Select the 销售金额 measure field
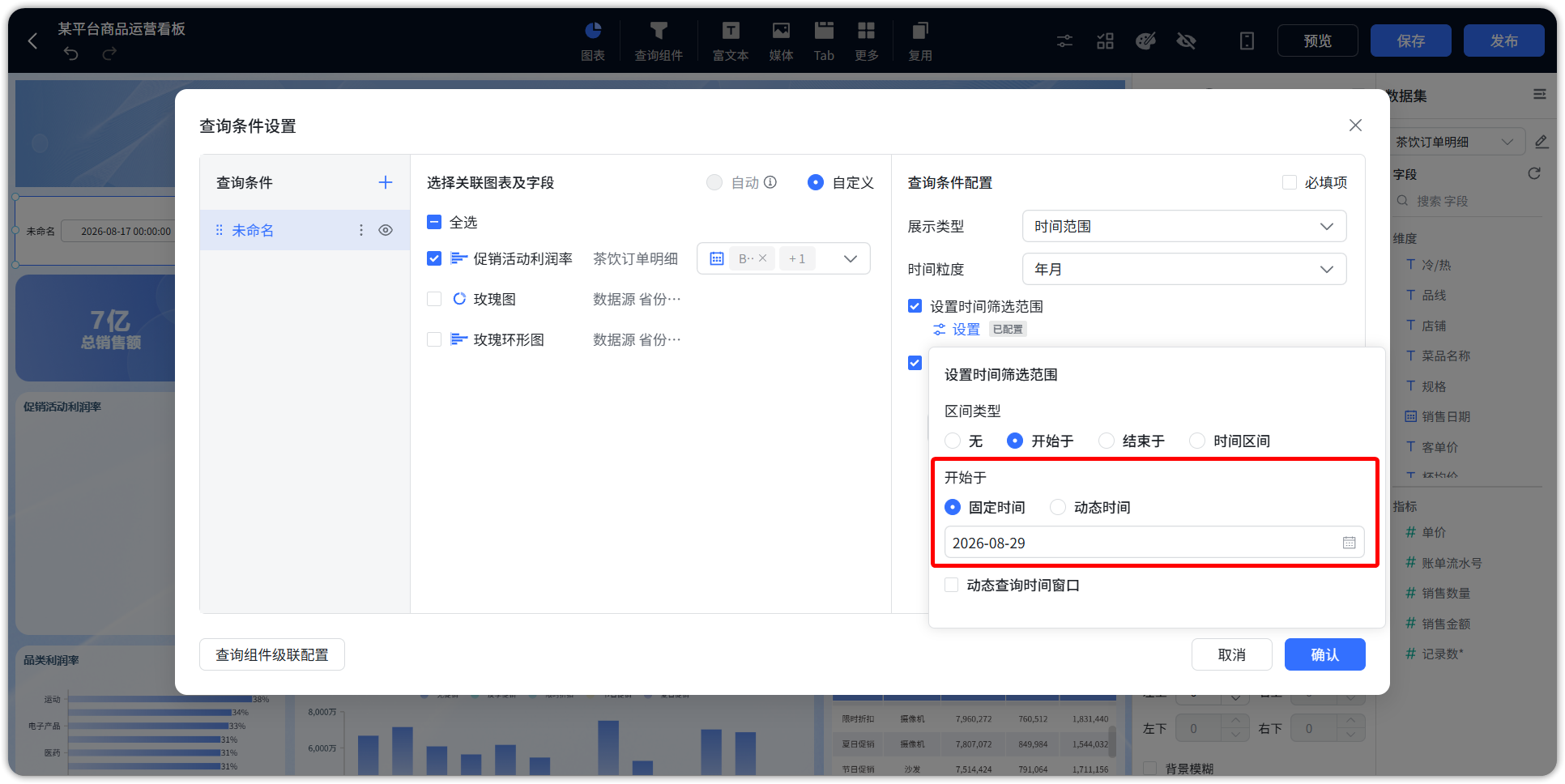The width and height of the screenshot is (1565, 784). 1445,624
